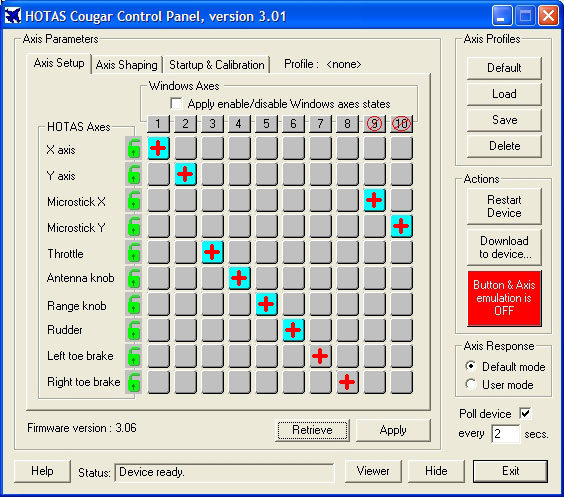The image size is (564, 497).
Task: Click the Exit button
Action: tap(510, 471)
